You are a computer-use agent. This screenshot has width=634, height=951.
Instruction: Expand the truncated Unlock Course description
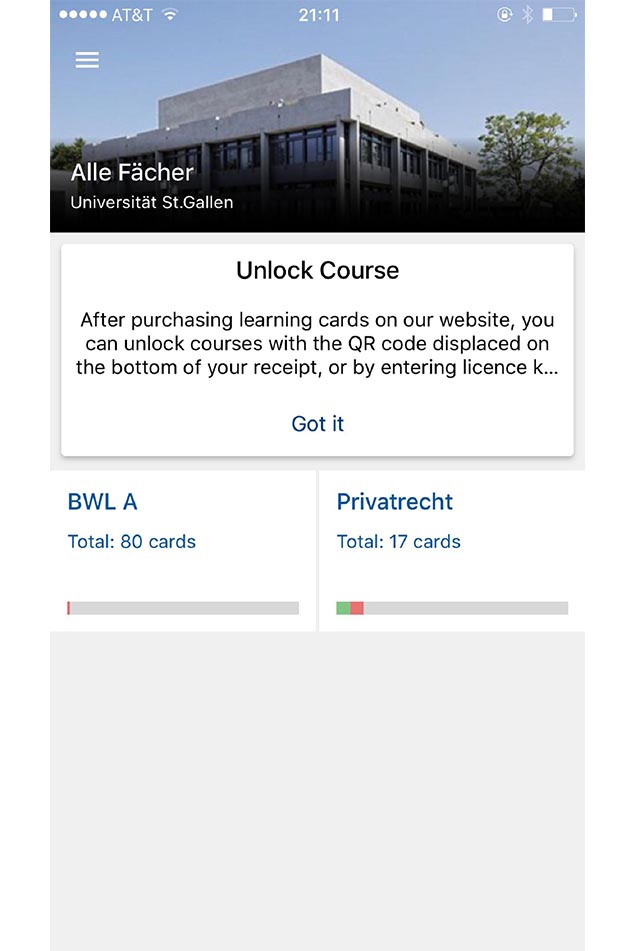317,345
